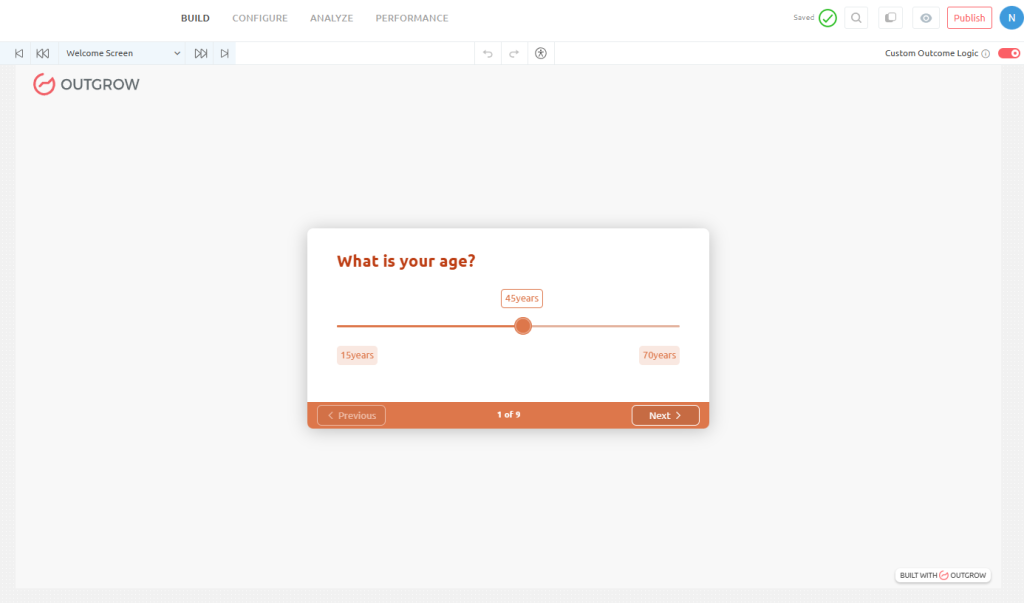Open the user avatar N menu
This screenshot has height=603, width=1024.
pyautogui.click(x=1011, y=18)
